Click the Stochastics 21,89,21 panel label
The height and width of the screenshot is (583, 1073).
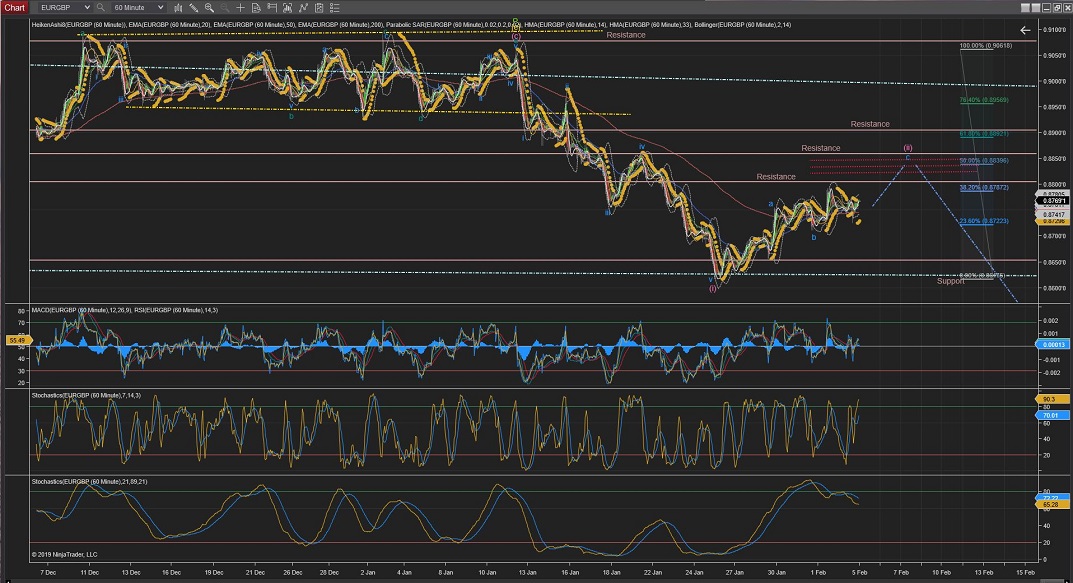pyautogui.click(x=89, y=482)
